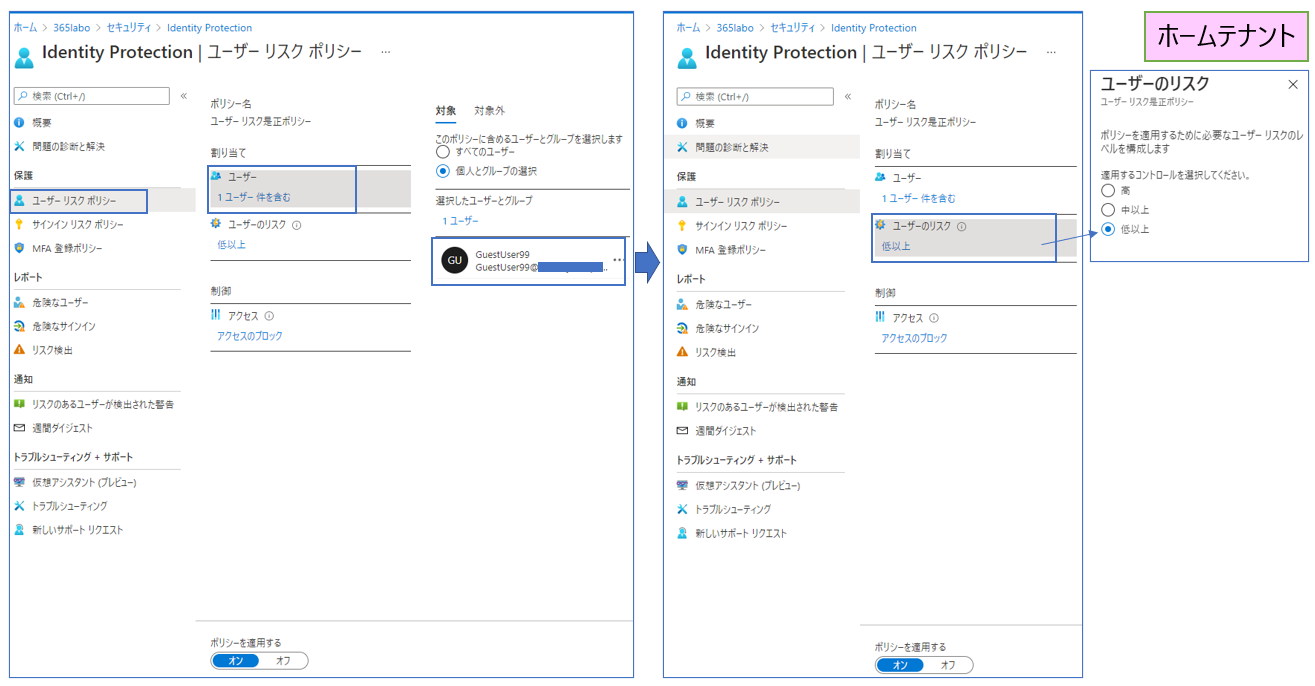Click 1 ユーザー link under selected users

point(461,220)
